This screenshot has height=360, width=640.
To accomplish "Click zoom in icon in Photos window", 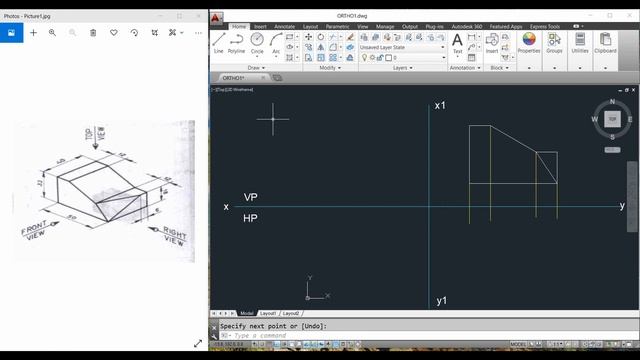I will (52, 33).
